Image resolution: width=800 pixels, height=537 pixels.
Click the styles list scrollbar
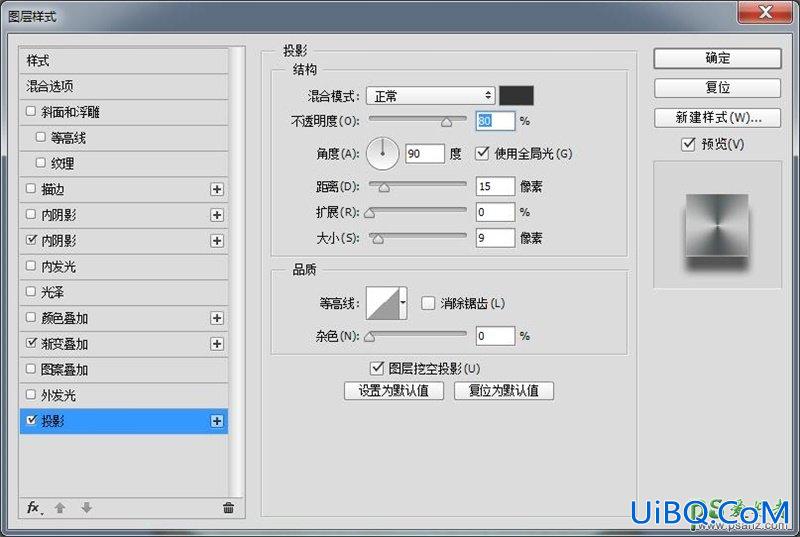pyautogui.click(x=236, y=272)
